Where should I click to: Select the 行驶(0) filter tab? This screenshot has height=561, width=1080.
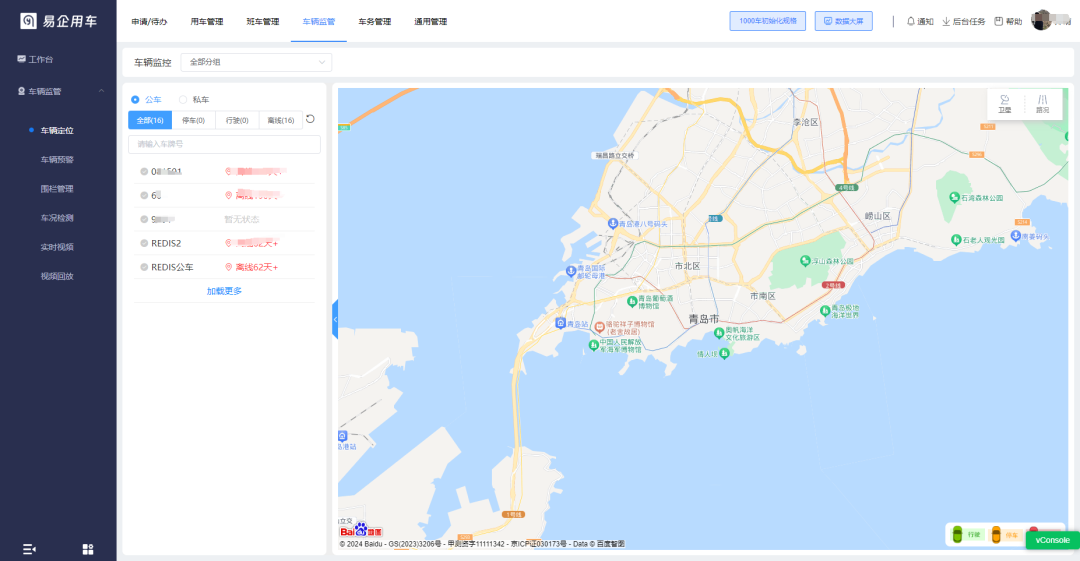pyautogui.click(x=237, y=121)
